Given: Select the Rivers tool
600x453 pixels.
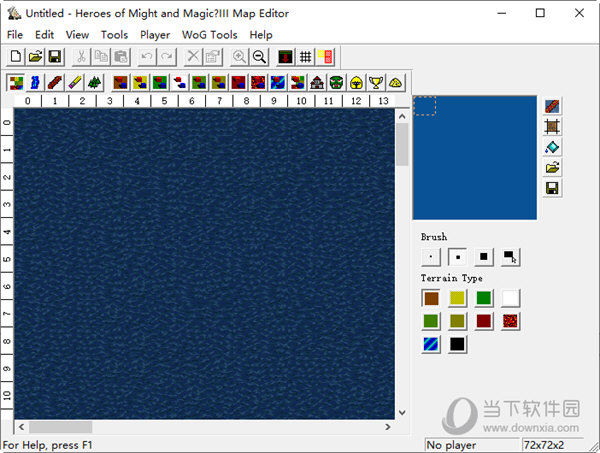Looking at the screenshot, I should (x=35, y=82).
